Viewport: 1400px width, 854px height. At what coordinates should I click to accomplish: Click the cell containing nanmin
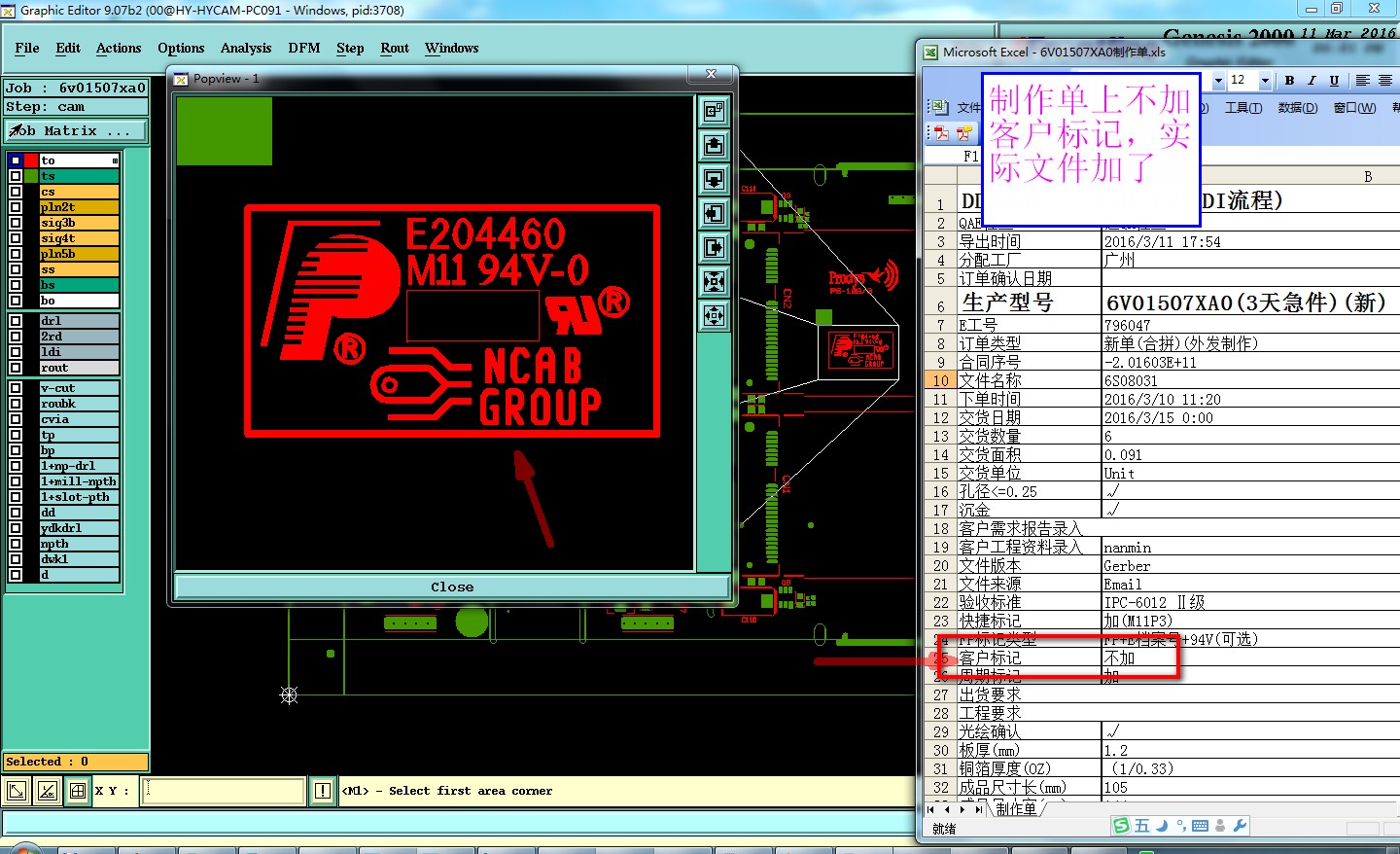pyautogui.click(x=1250, y=547)
